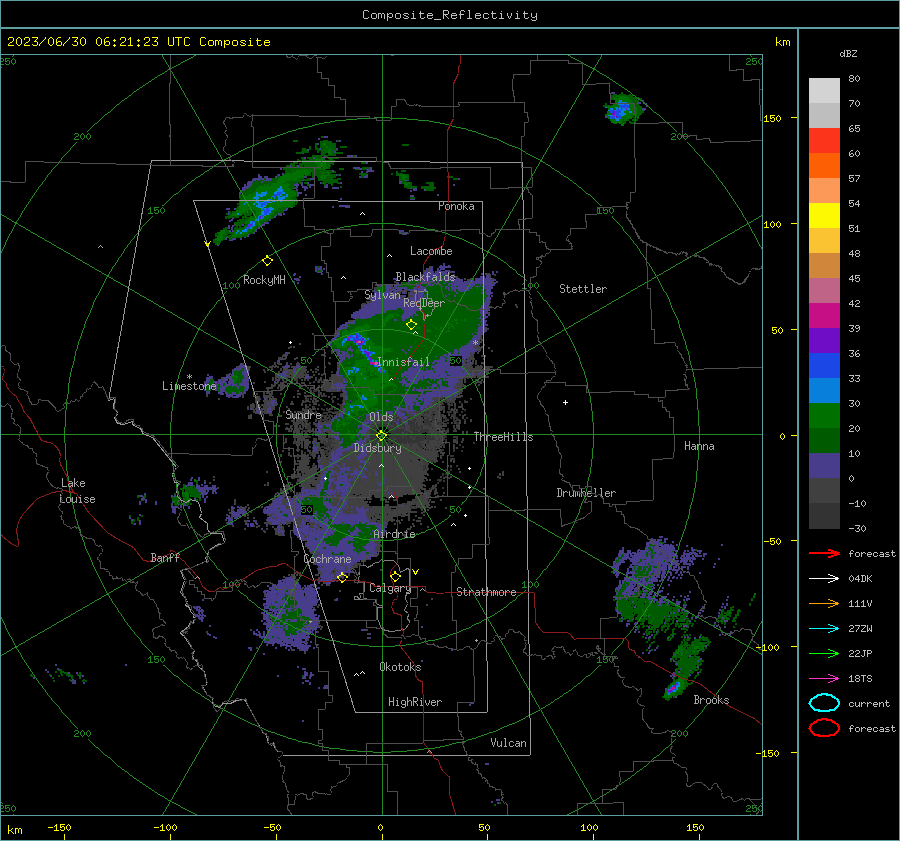Click the white plus marker west of Hanna
The image size is (900, 841).
click(x=565, y=402)
